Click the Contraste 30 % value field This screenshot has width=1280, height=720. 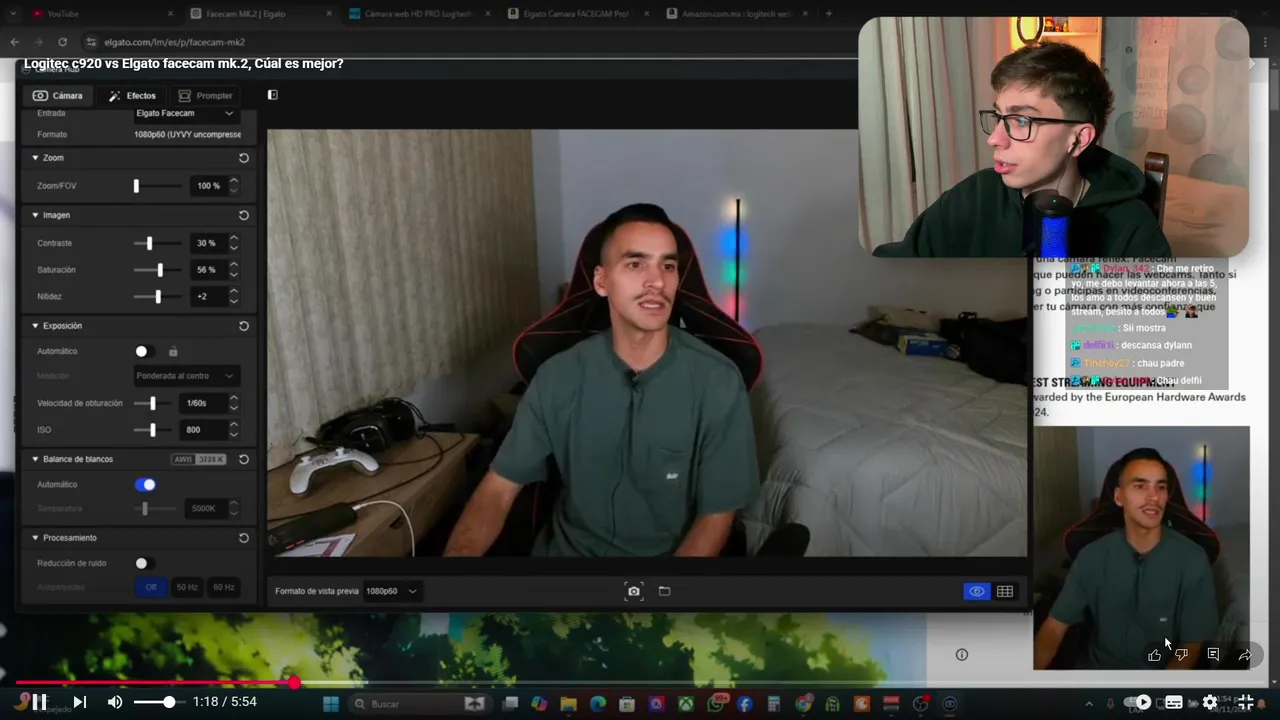click(x=207, y=243)
